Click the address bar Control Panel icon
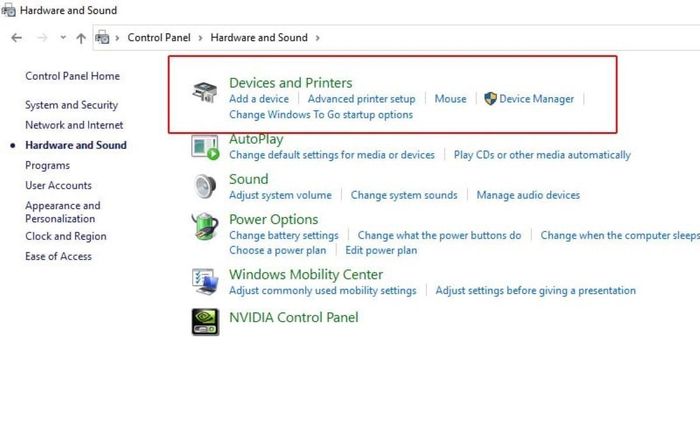This screenshot has width=700, height=438. [102, 38]
